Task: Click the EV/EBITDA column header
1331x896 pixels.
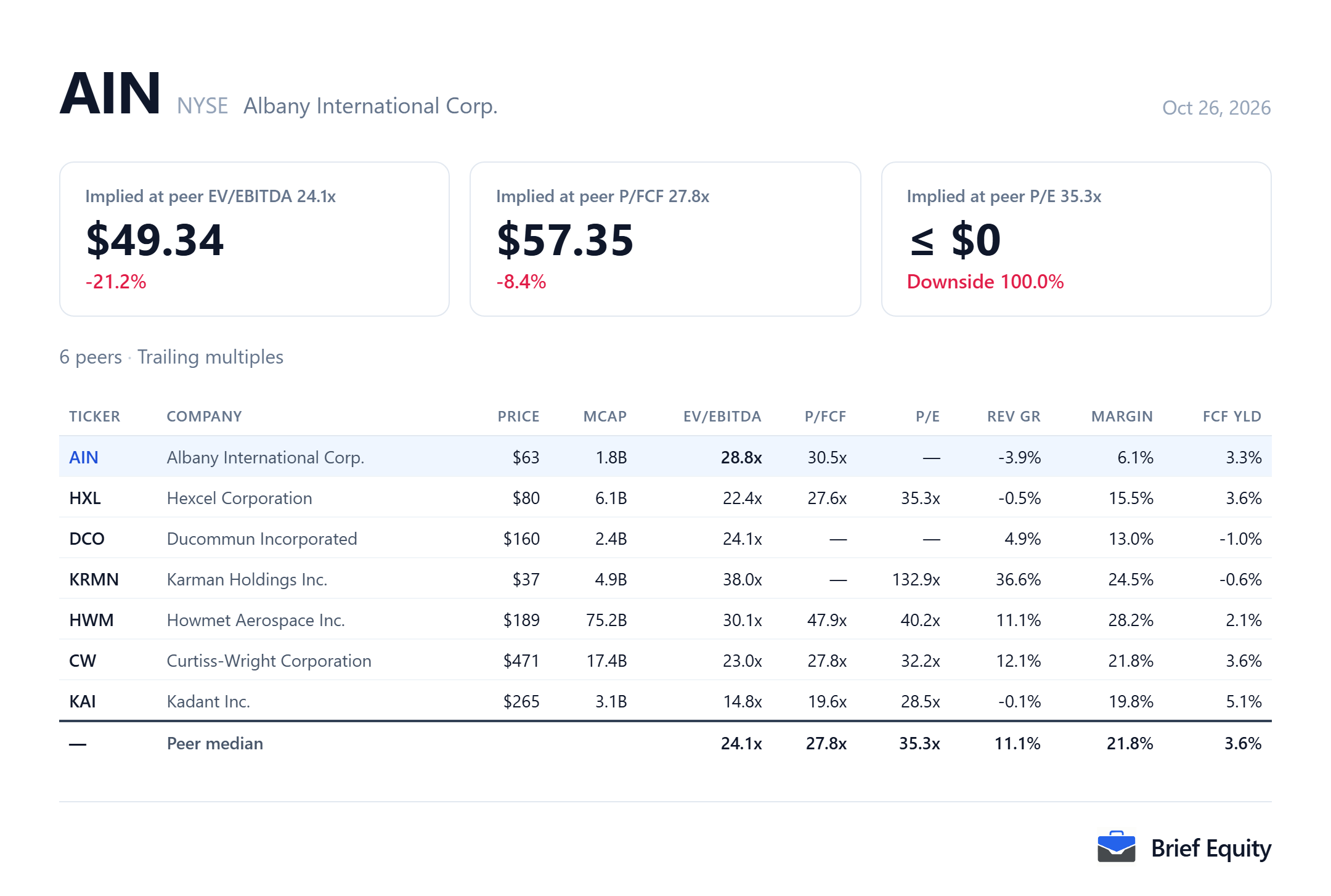Action: [722, 417]
